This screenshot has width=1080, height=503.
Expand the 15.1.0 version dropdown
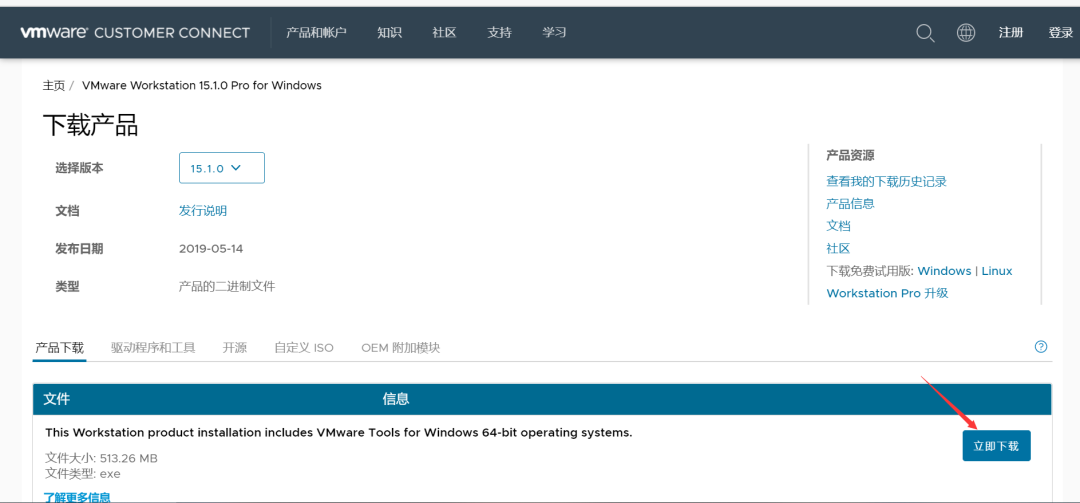pos(222,168)
